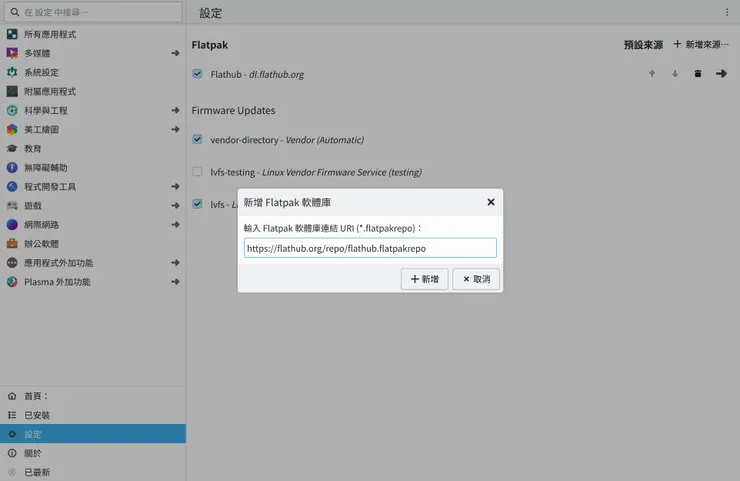Toggle the lvfs checkbox
The width and height of the screenshot is (740, 481).
pos(197,204)
